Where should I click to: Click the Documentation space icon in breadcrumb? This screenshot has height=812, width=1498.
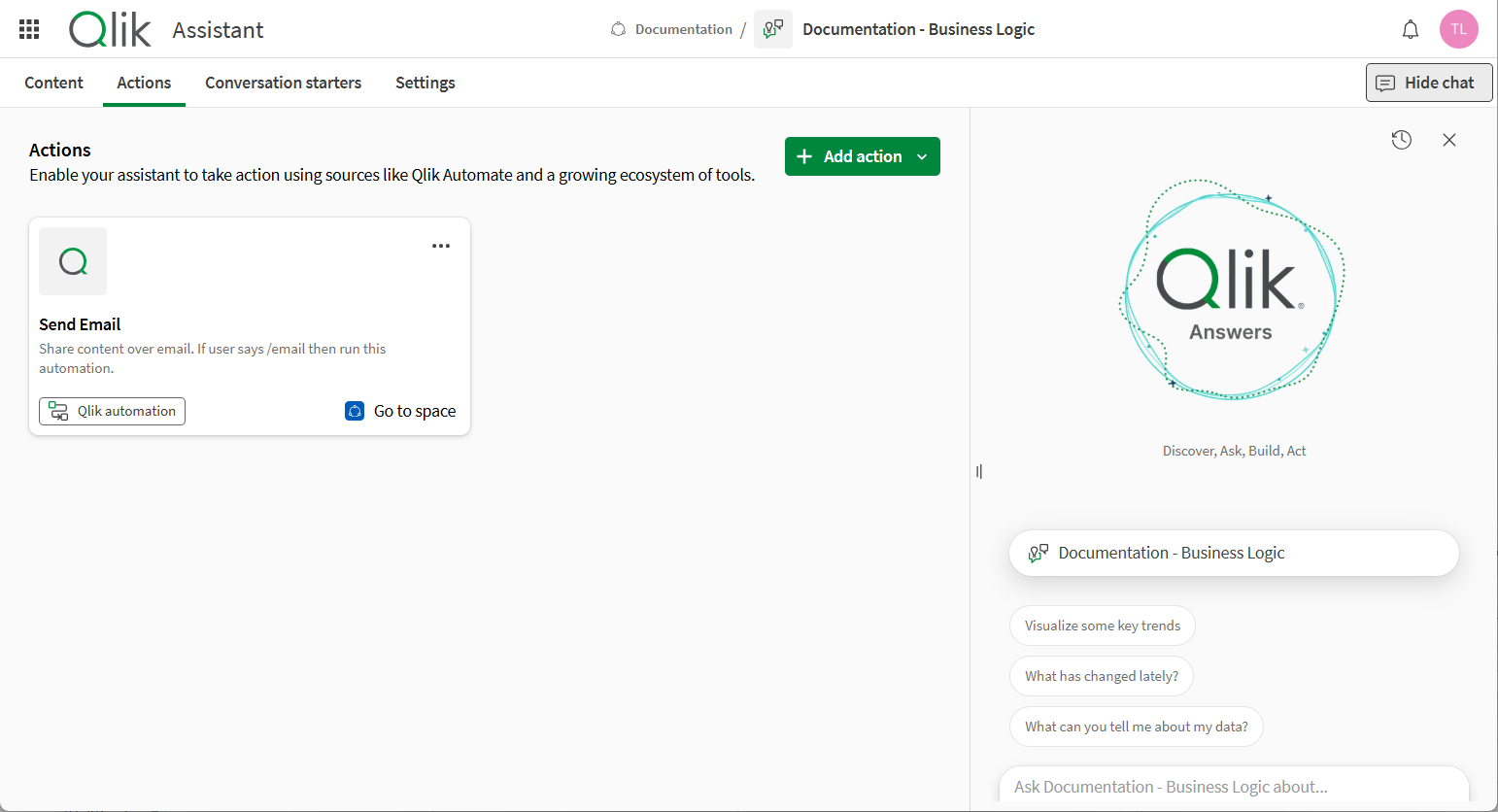click(618, 29)
